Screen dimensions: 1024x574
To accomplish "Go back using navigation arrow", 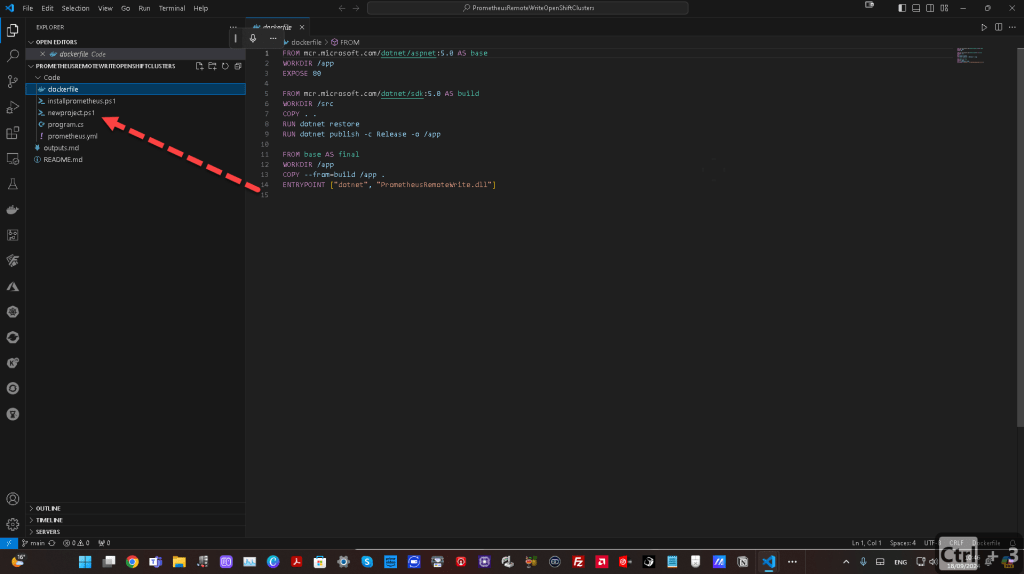I will [342, 8].
